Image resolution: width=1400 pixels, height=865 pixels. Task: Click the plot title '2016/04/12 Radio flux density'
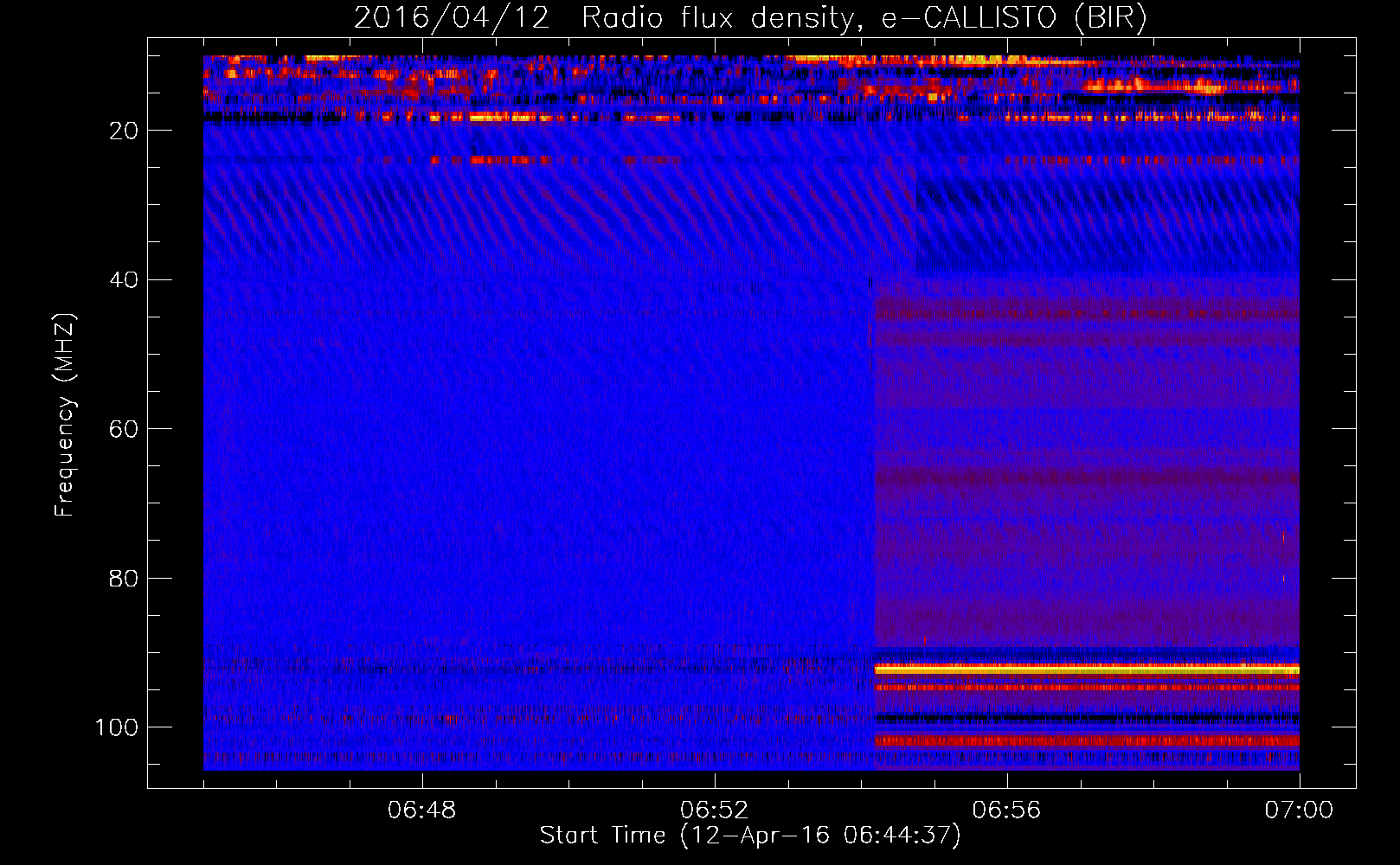(750, 18)
